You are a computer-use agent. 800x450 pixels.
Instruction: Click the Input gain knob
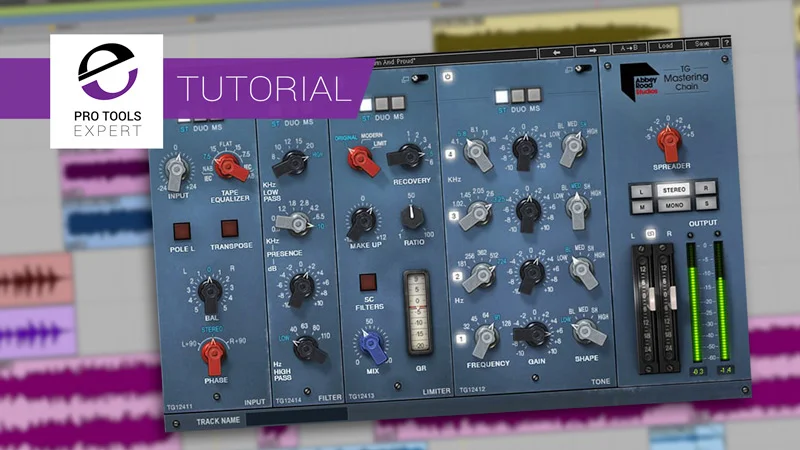[x=176, y=172]
